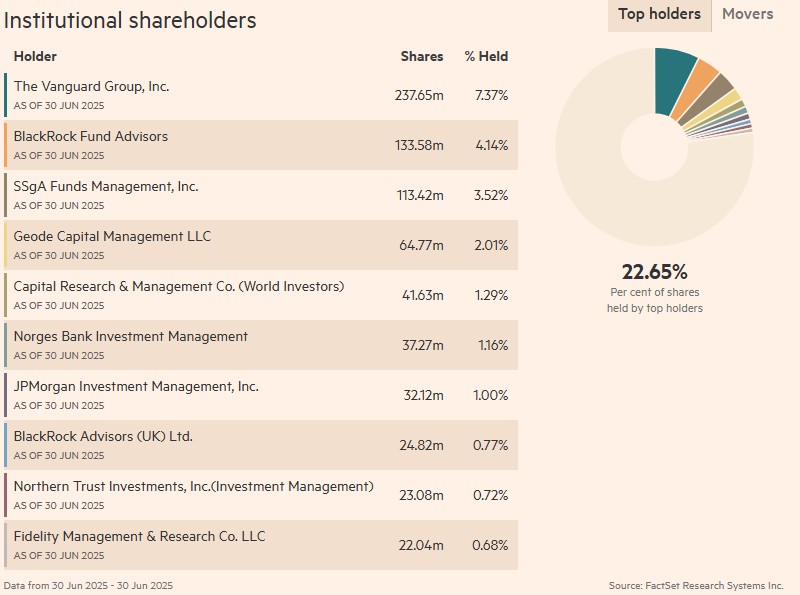Image resolution: width=800 pixels, height=595 pixels.
Task: Click the % Held column header
Action: (486, 57)
